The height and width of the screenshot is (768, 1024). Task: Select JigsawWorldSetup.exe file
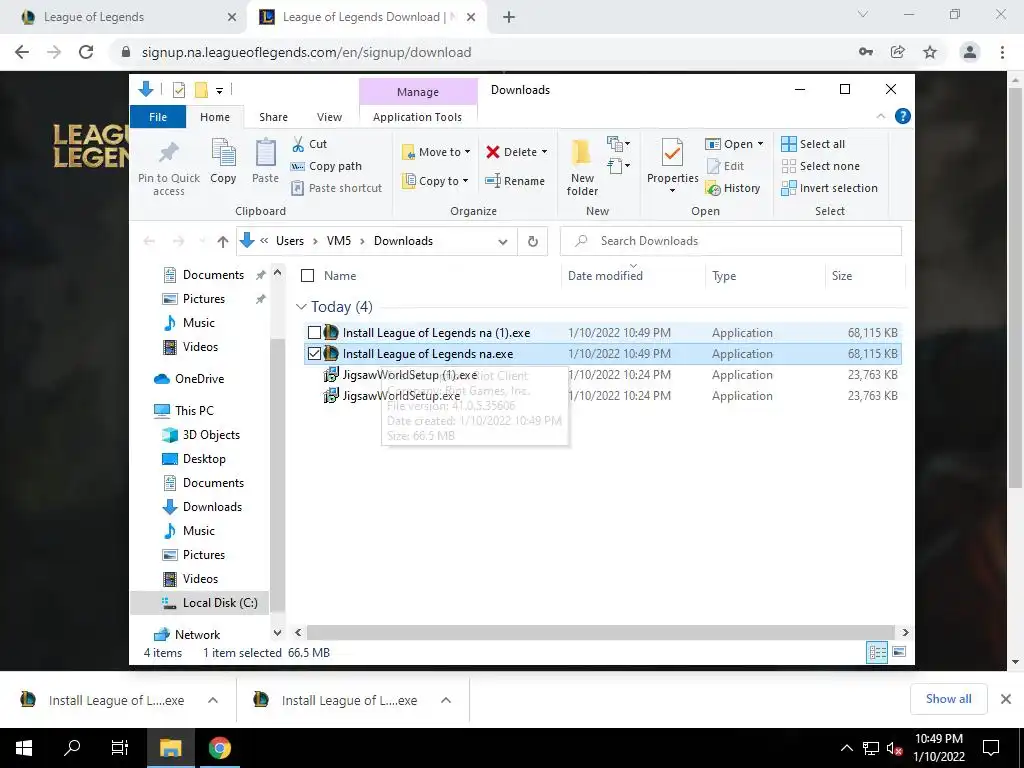[x=401, y=396]
